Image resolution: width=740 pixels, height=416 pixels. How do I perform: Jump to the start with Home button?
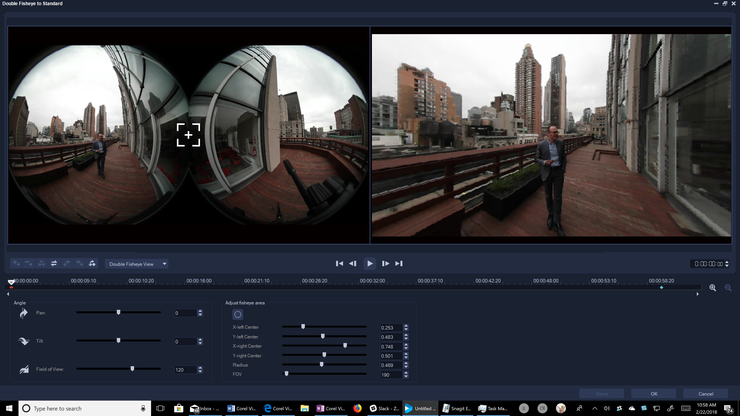339,263
